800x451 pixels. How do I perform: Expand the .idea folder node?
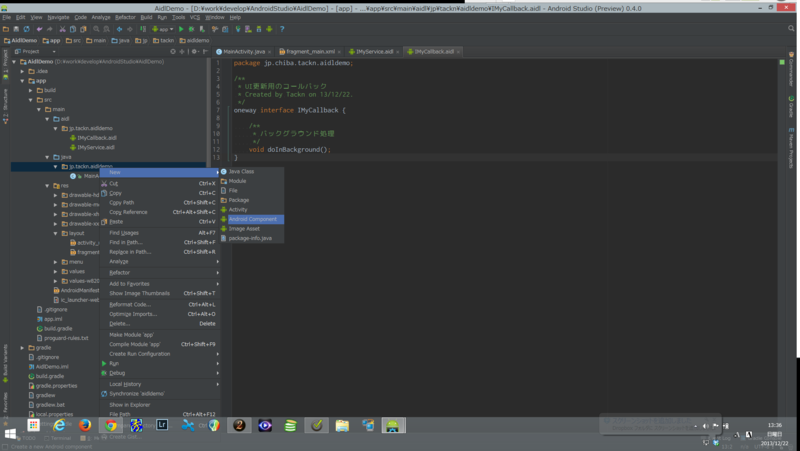[x=22, y=71]
